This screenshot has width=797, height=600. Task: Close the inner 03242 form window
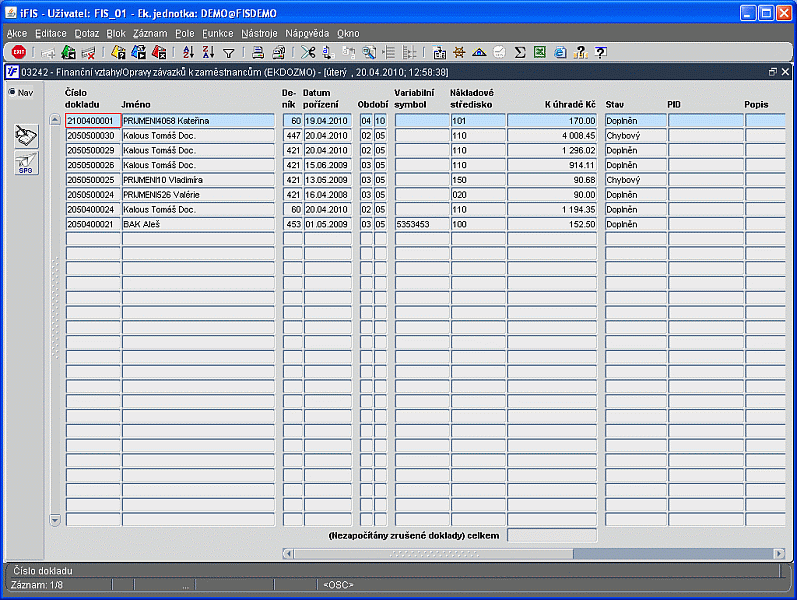pyautogui.click(x=785, y=72)
